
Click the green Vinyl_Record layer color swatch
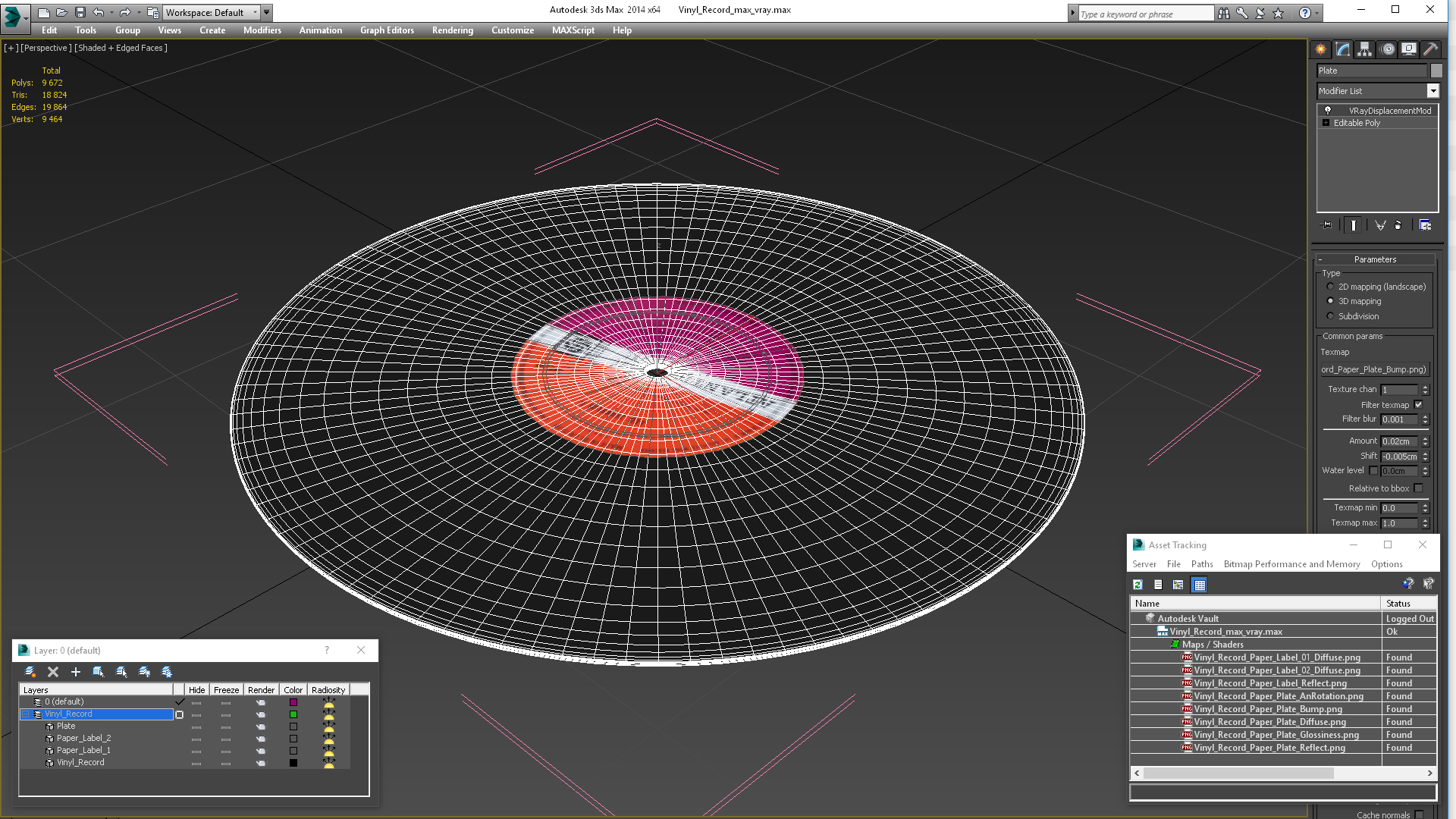point(293,714)
